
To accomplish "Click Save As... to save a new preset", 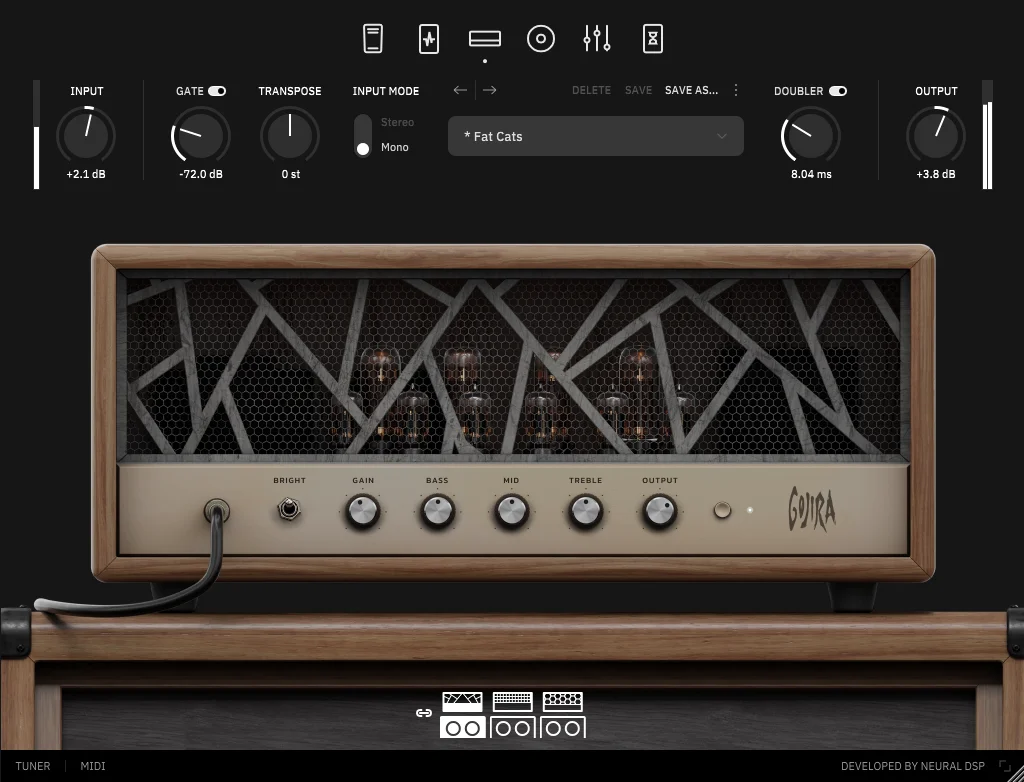I will 692,90.
